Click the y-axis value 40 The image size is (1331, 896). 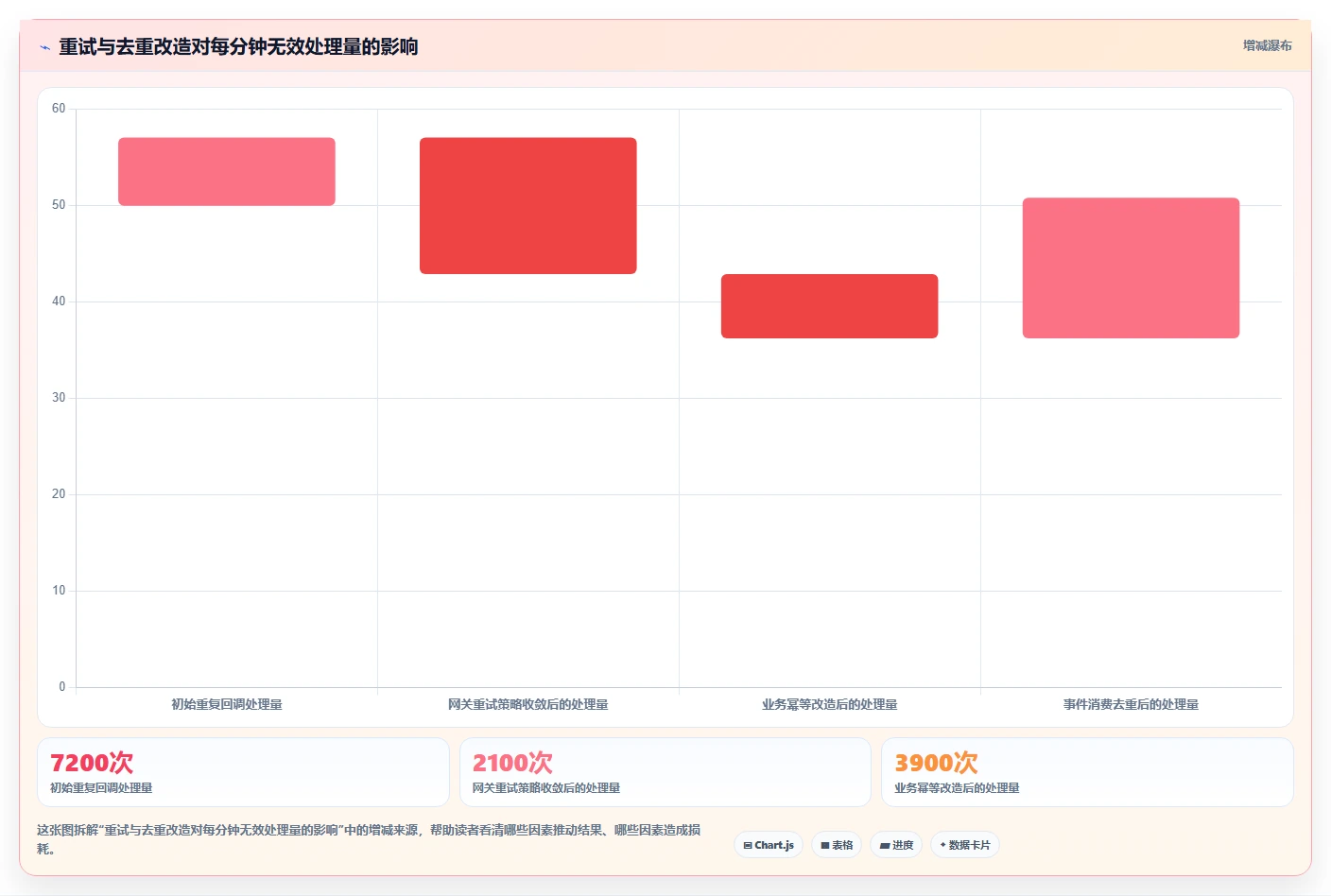[59, 302]
